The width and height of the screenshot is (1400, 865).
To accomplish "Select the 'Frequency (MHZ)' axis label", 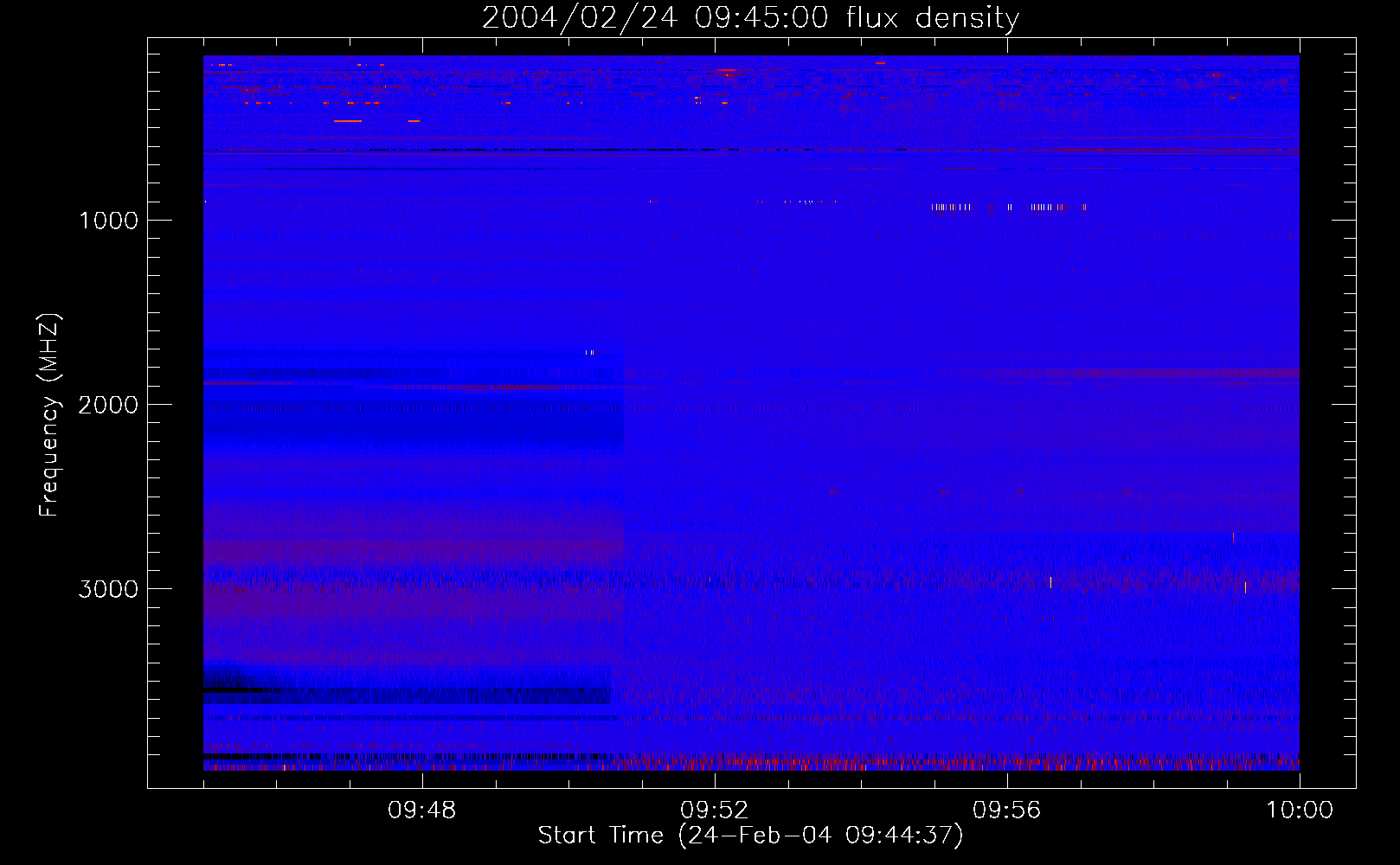I will click(x=49, y=415).
